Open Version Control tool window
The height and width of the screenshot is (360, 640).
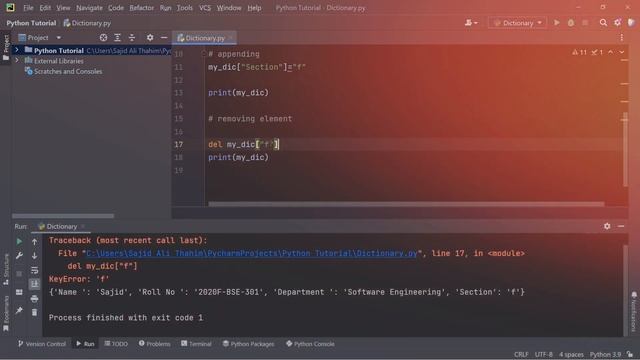point(42,344)
